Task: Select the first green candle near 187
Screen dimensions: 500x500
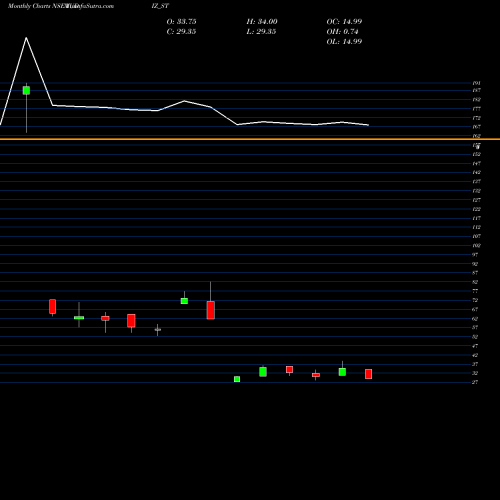Action: point(26,90)
